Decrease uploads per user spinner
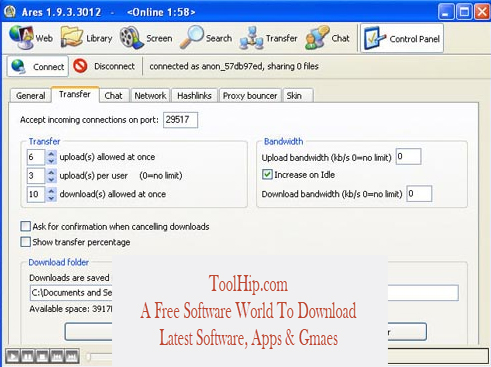The image size is (491, 367). pyautogui.click(x=51, y=179)
